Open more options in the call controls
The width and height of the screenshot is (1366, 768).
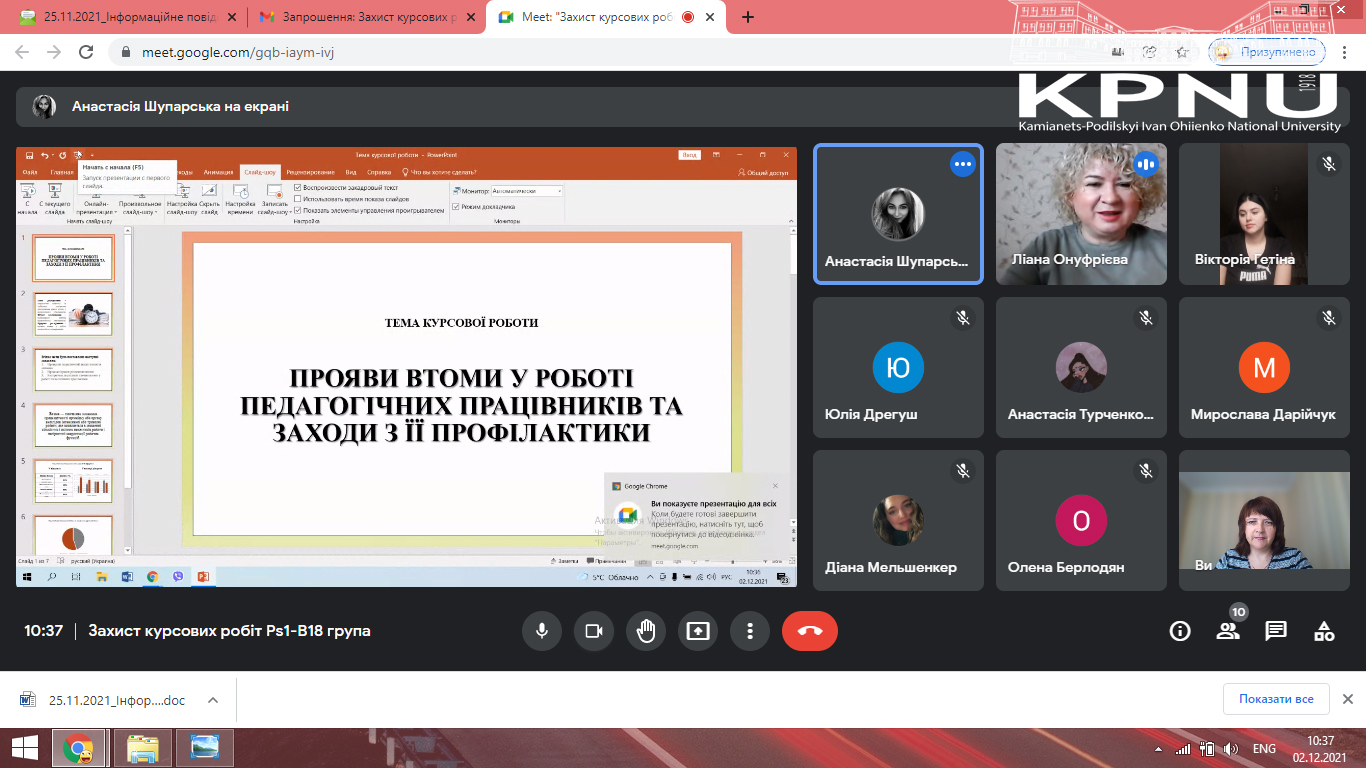[x=749, y=631]
